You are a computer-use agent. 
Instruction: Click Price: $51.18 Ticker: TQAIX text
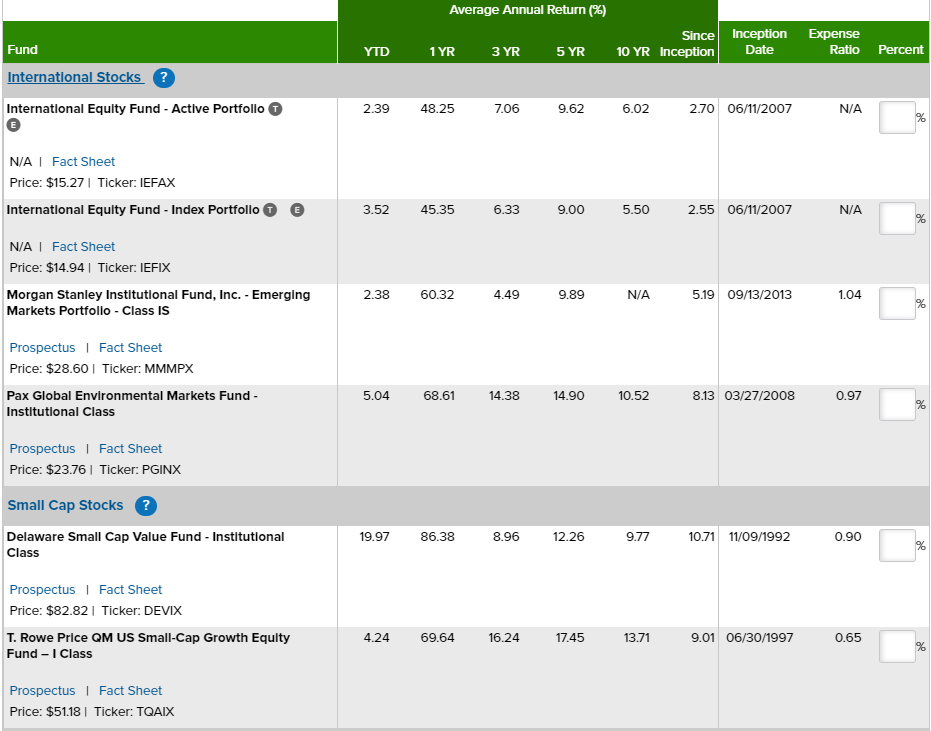92,712
